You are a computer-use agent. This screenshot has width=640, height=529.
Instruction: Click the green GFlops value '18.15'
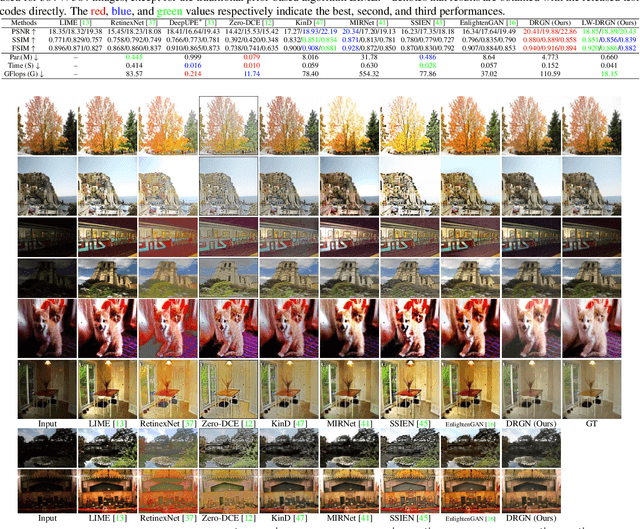pyautogui.click(x=609, y=74)
